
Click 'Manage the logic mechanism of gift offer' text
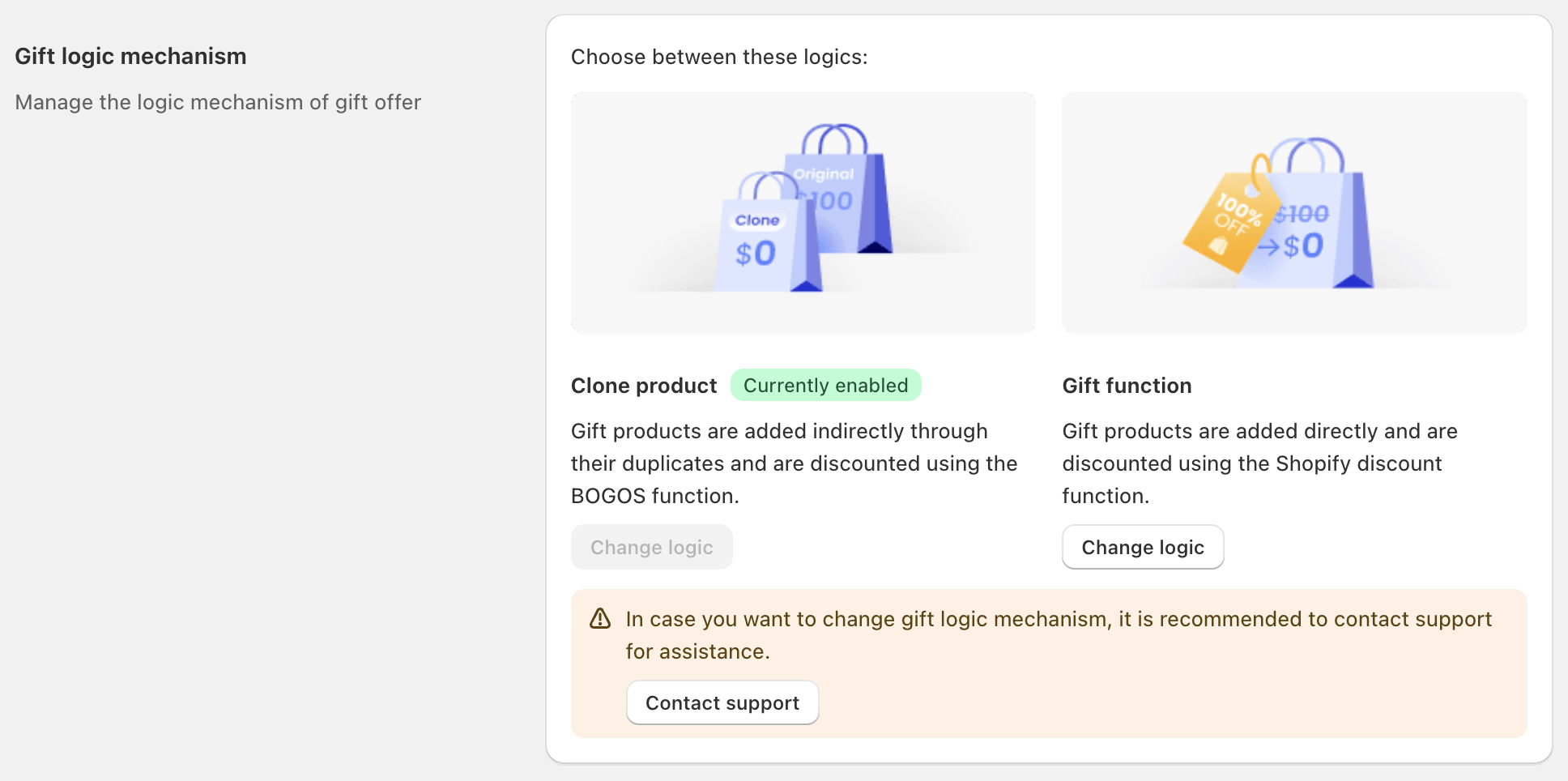[x=218, y=102]
